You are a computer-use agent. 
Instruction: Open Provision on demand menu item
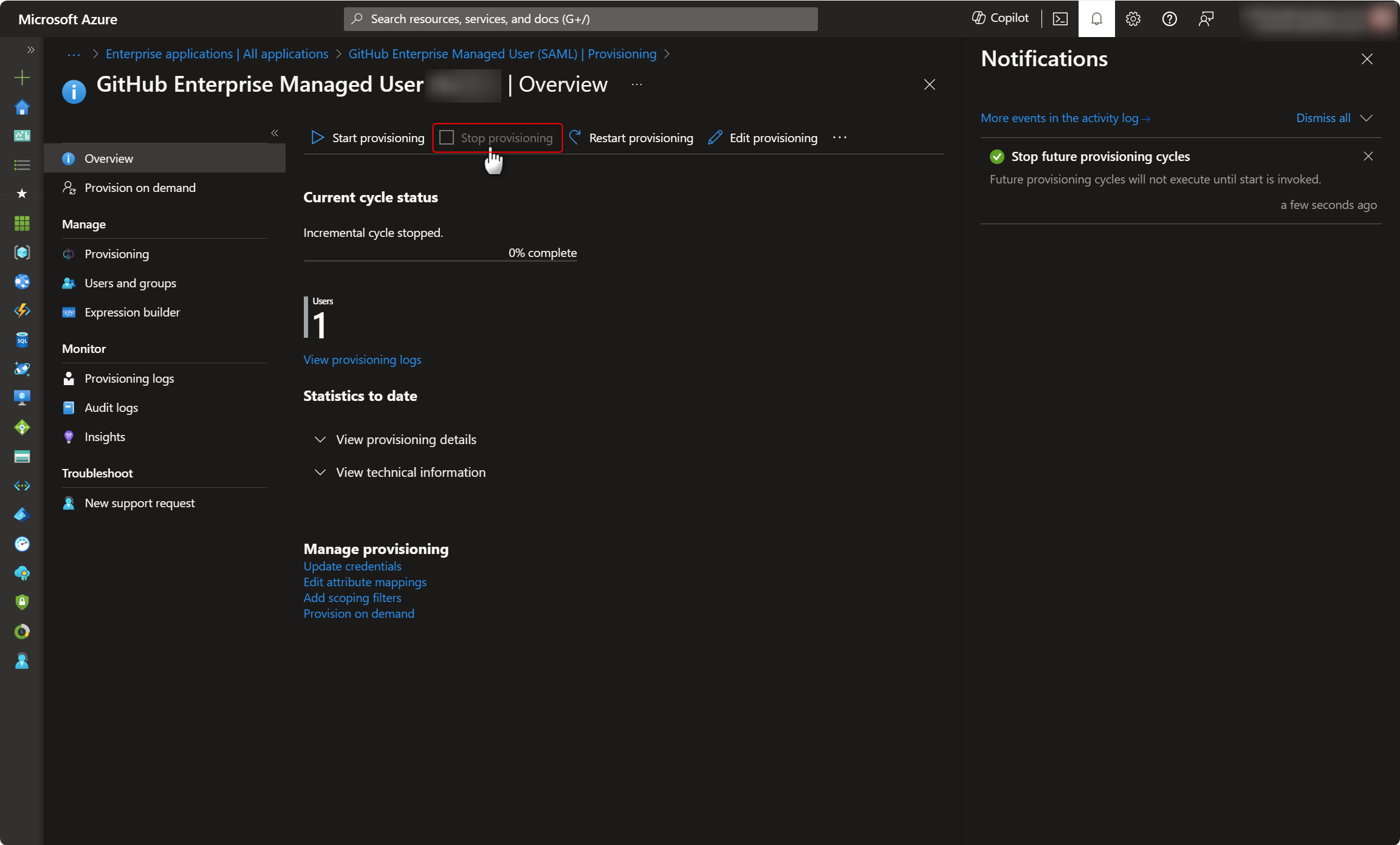(140, 188)
